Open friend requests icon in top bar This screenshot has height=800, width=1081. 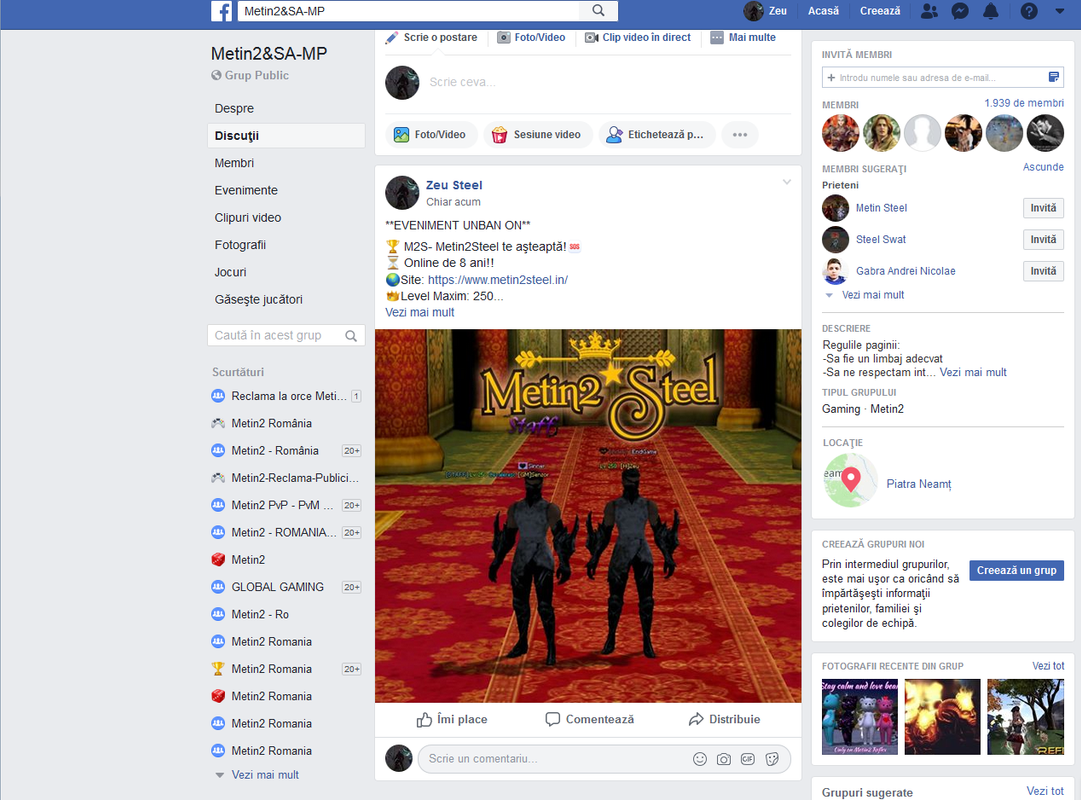pyautogui.click(x=929, y=11)
